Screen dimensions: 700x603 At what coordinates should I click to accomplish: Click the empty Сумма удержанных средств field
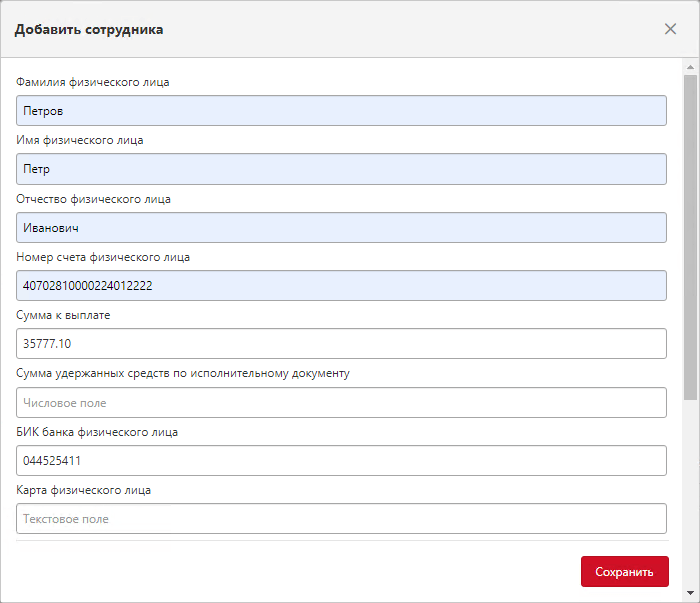coord(342,403)
